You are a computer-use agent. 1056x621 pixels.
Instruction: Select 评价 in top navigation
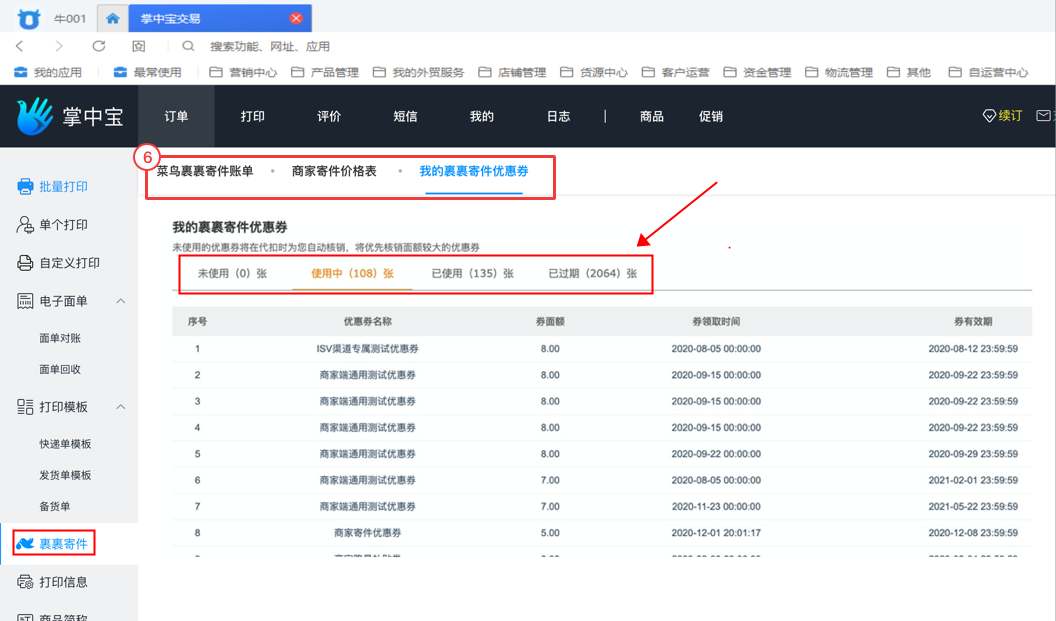point(329,117)
